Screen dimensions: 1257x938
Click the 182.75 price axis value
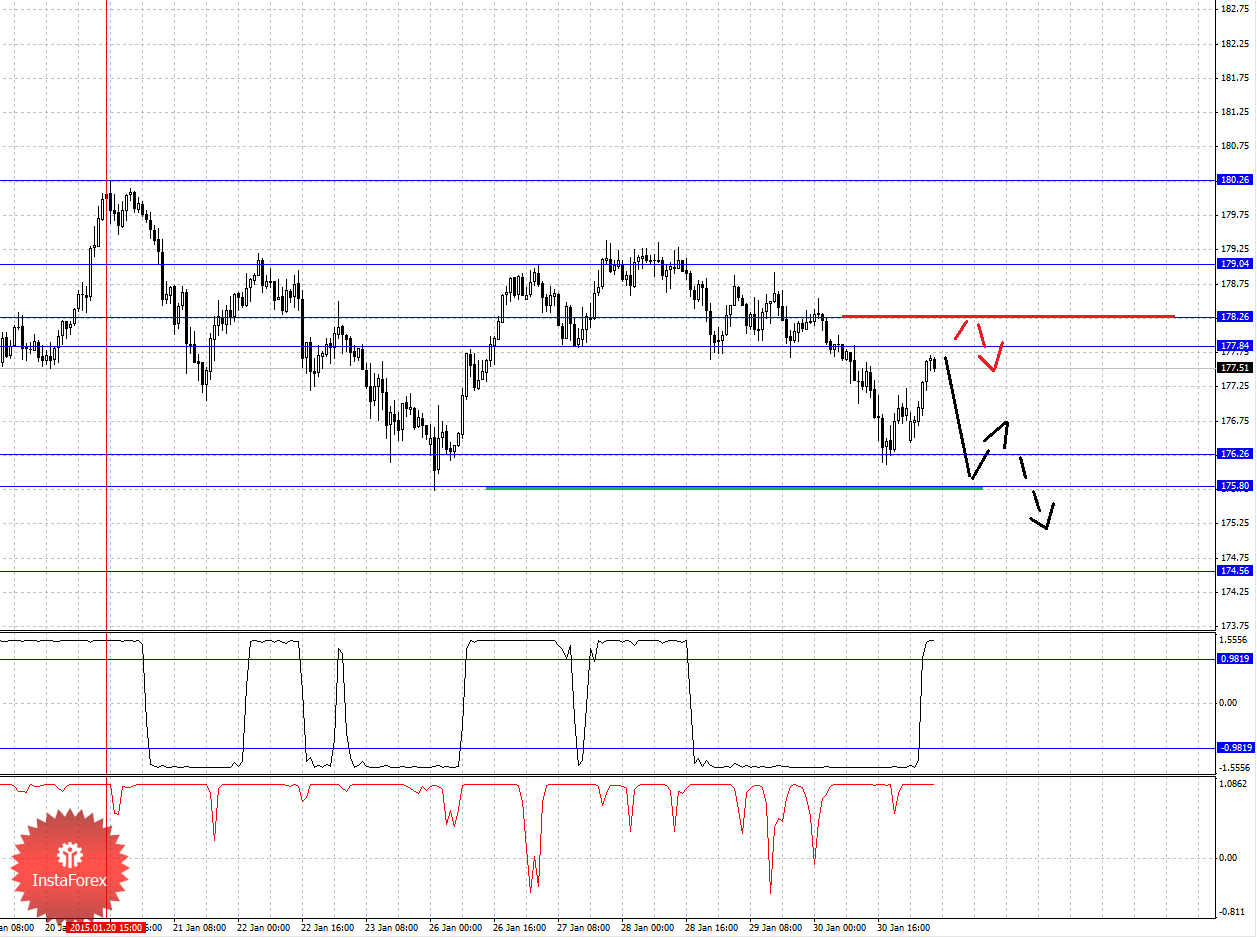[x=1237, y=9]
